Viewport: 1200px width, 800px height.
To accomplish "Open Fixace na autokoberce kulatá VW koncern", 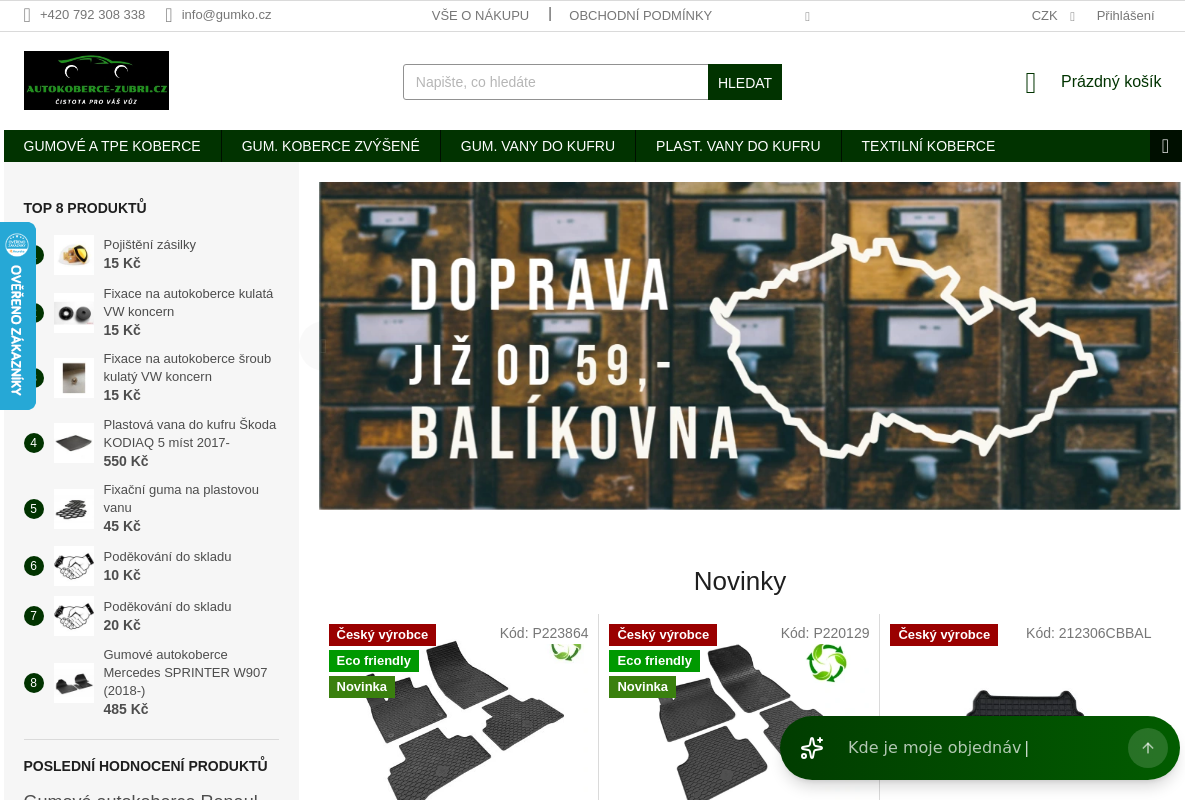I will (188, 303).
